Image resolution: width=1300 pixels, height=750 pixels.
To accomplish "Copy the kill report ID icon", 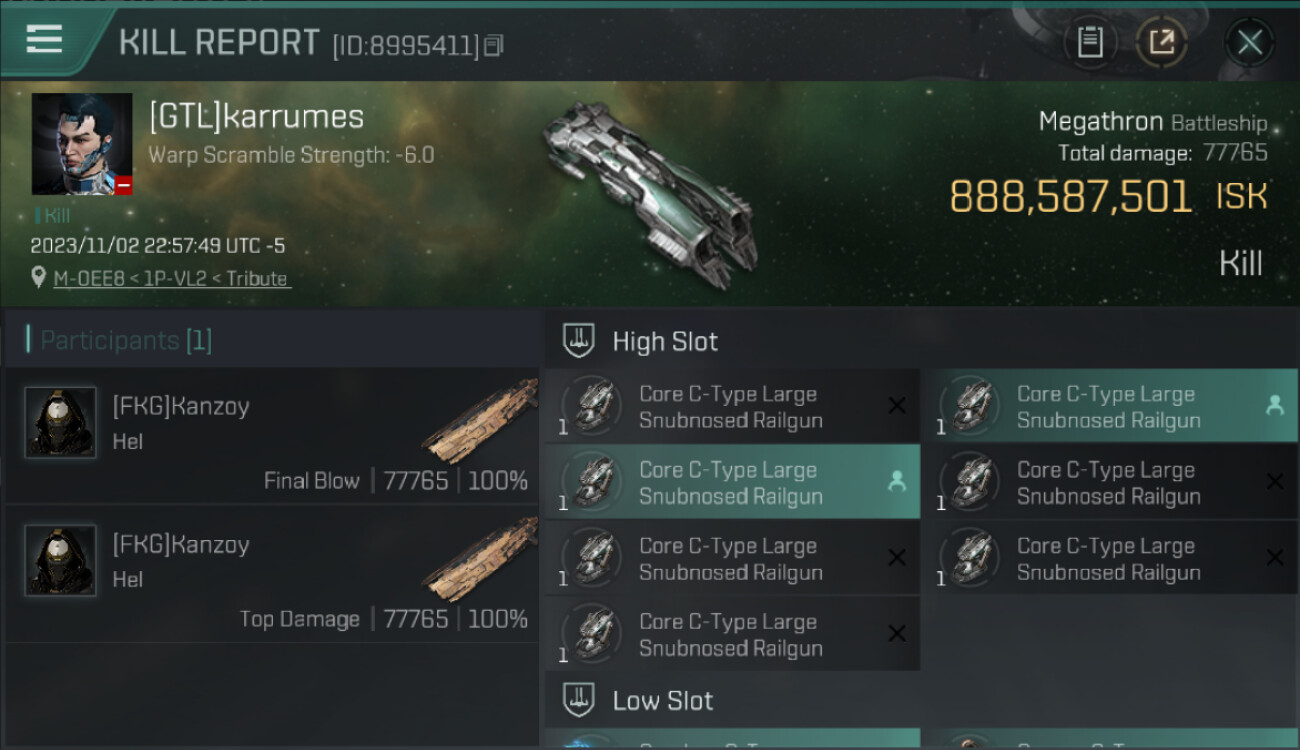I will (x=493, y=45).
